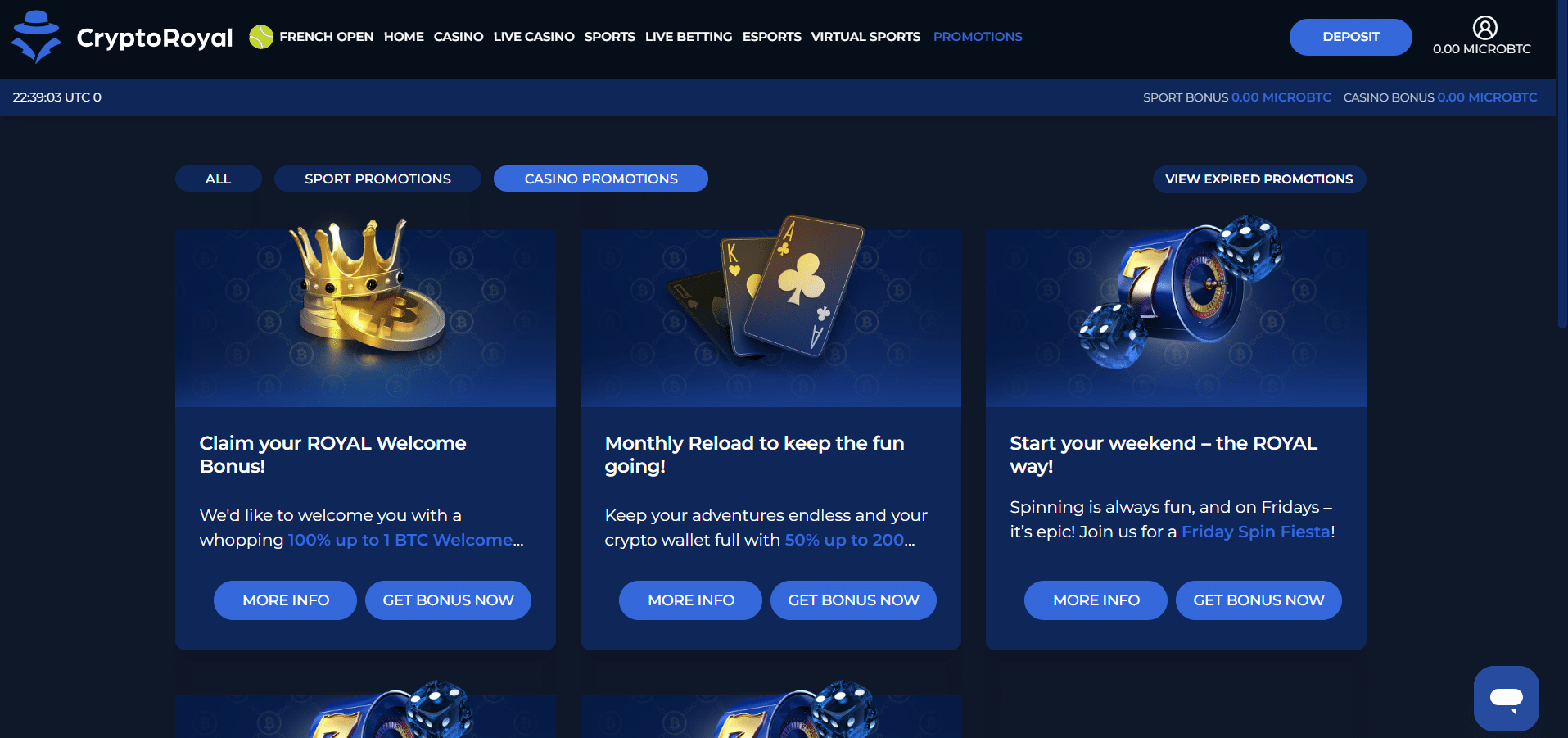Open the Live Casino menu item
The width and height of the screenshot is (1568, 738).
tap(534, 37)
